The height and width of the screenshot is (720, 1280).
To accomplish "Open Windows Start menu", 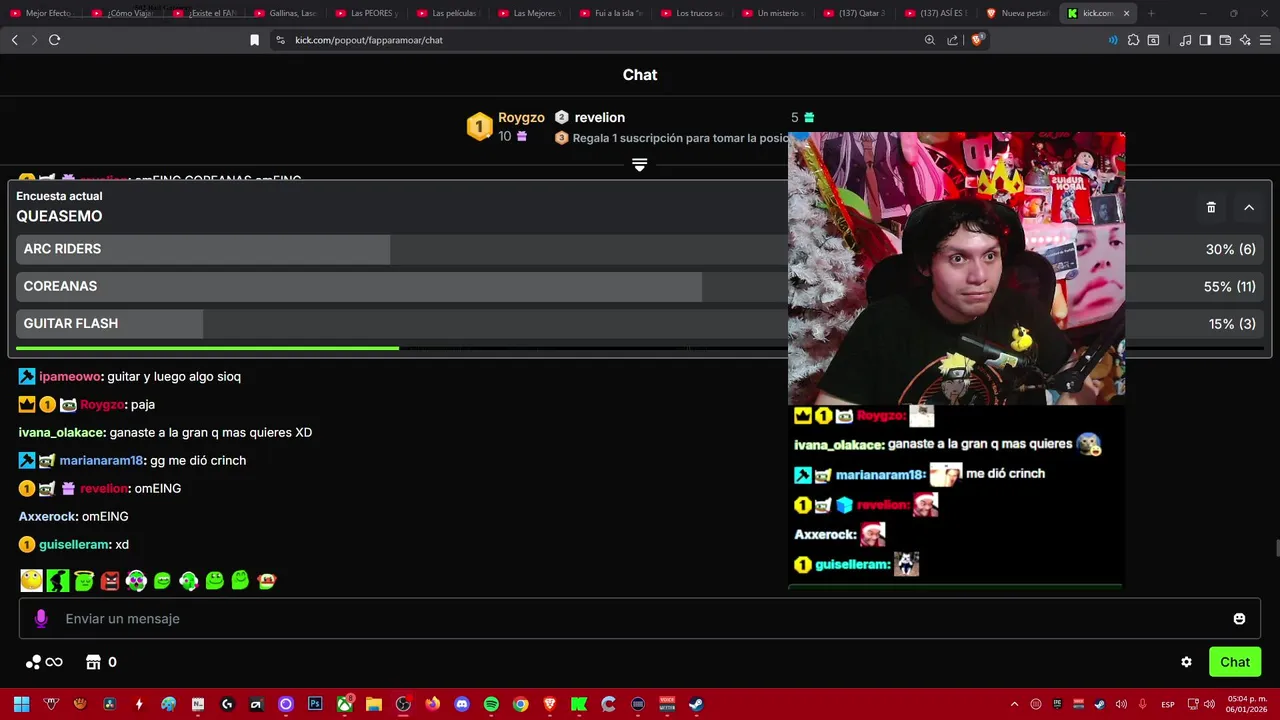I will (21, 704).
